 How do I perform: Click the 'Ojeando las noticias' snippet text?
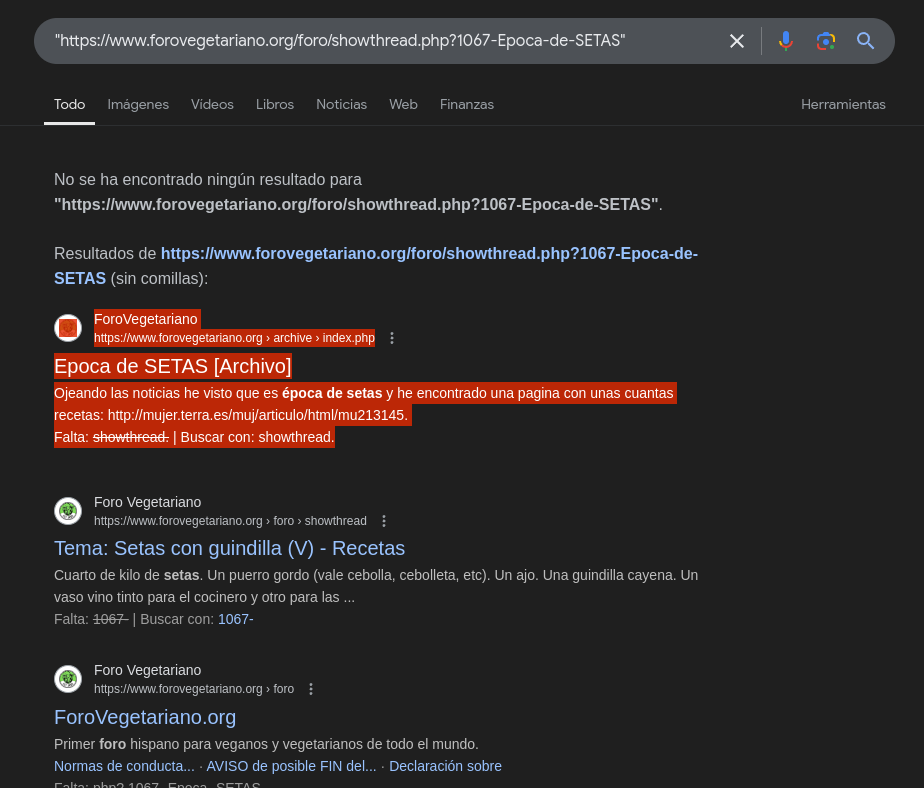tap(365, 404)
